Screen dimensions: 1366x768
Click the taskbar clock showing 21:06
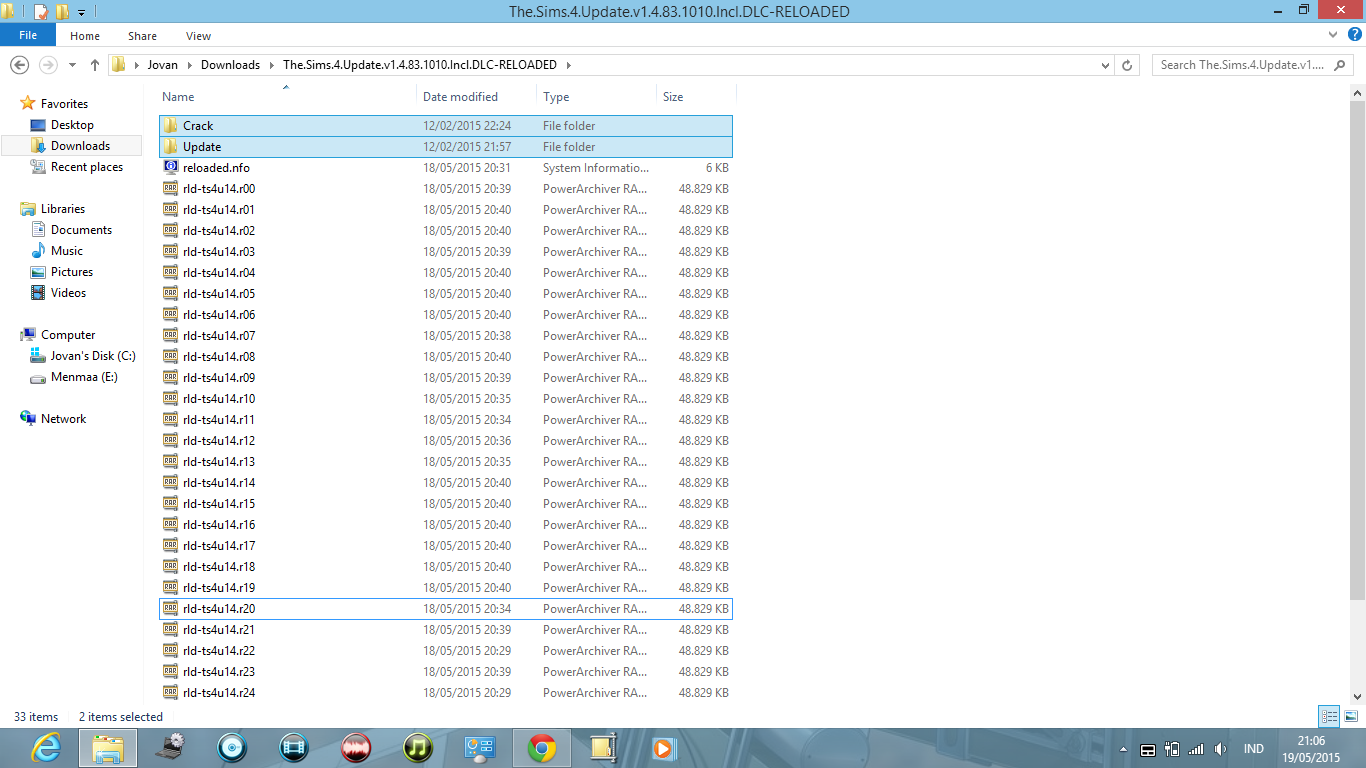(x=1311, y=741)
